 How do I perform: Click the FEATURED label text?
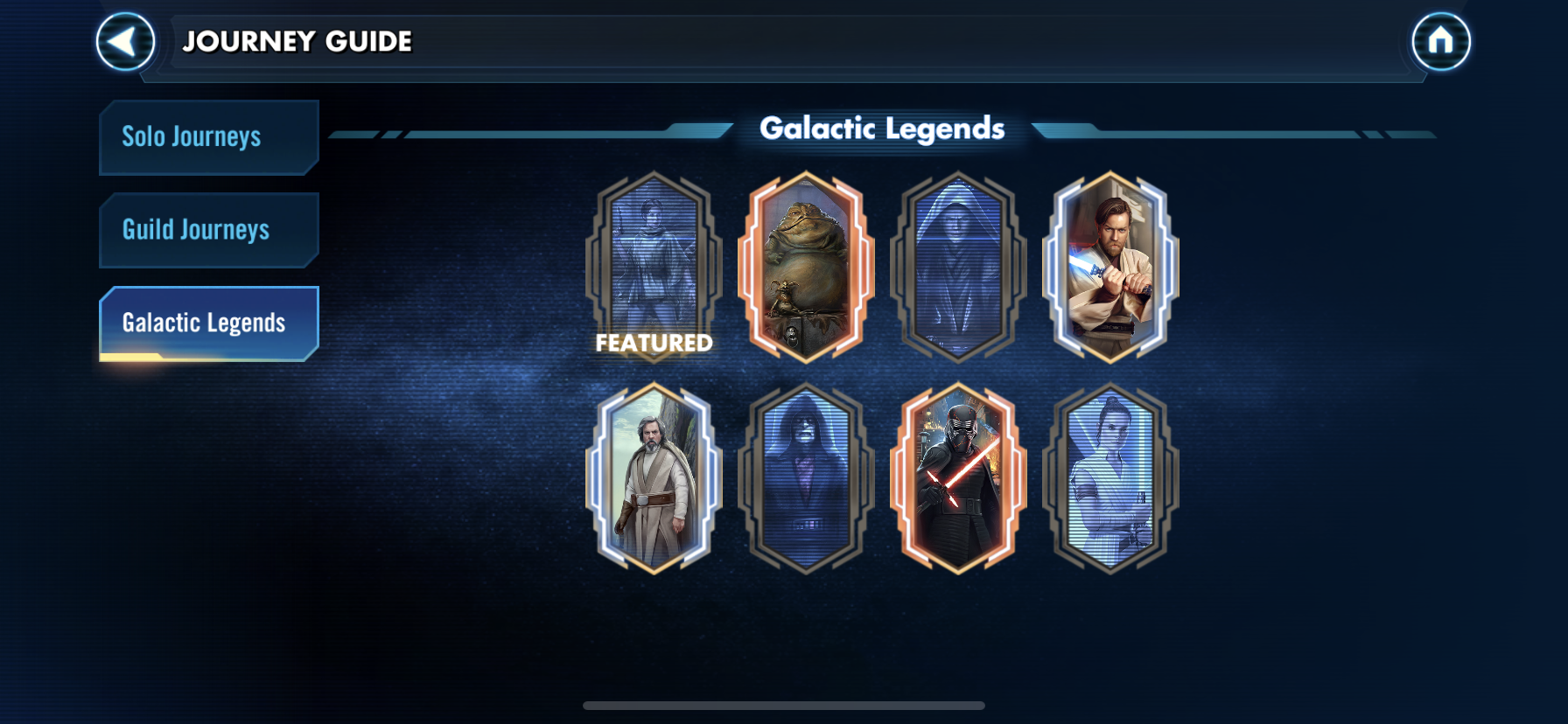(x=654, y=343)
